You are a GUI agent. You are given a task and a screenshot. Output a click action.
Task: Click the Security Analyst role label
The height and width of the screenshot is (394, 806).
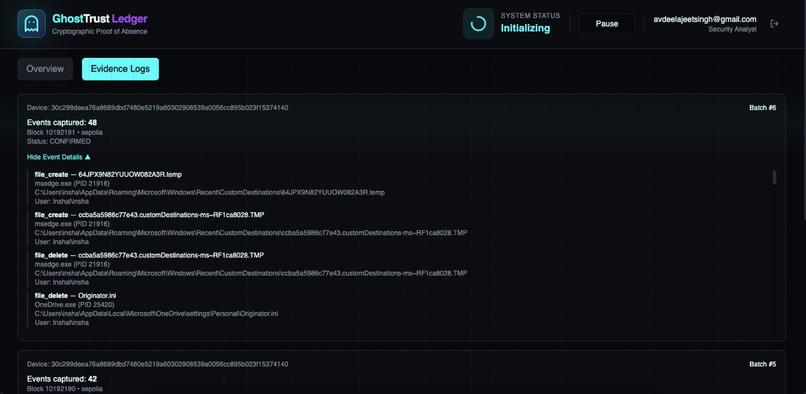tap(732, 29)
